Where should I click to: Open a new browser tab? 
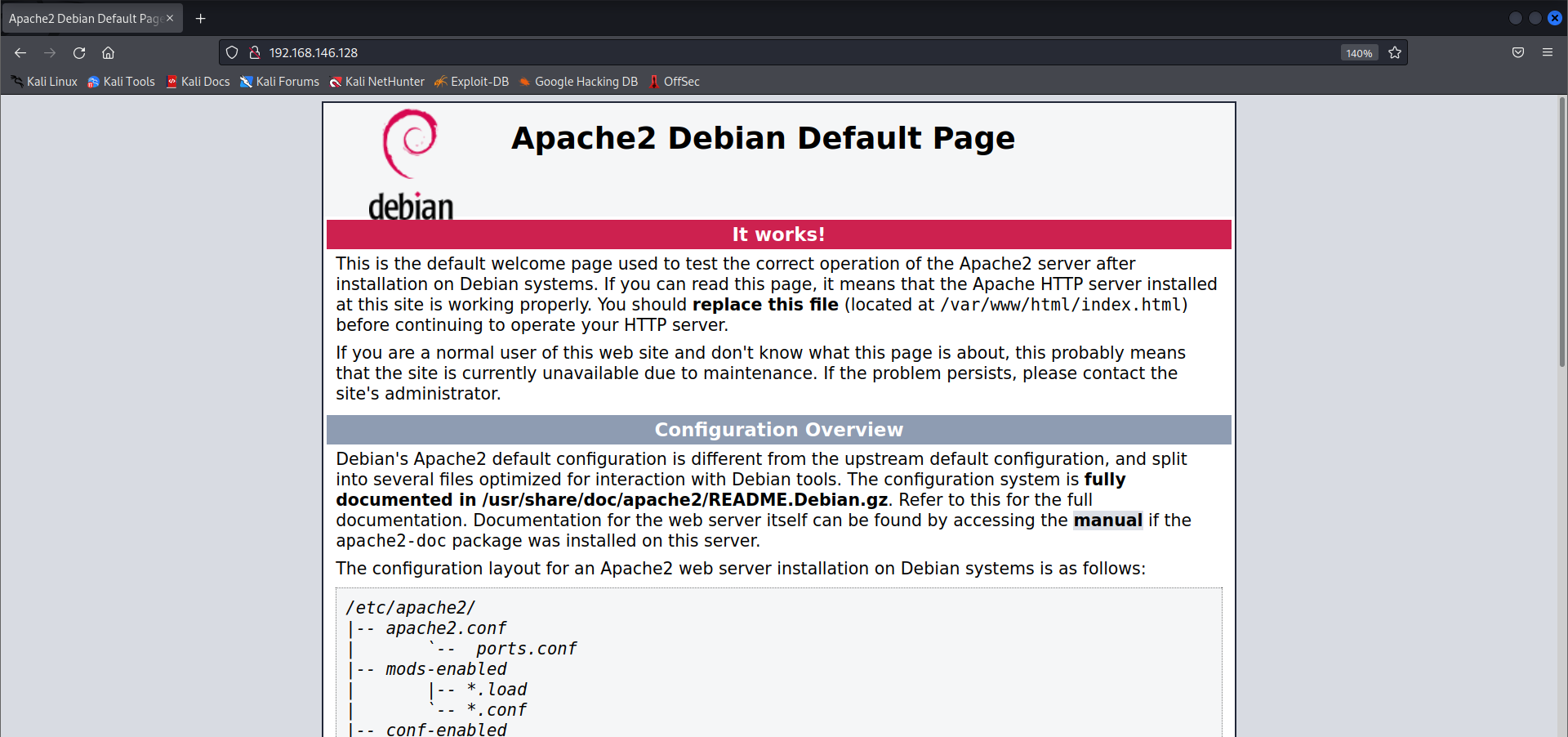200,18
